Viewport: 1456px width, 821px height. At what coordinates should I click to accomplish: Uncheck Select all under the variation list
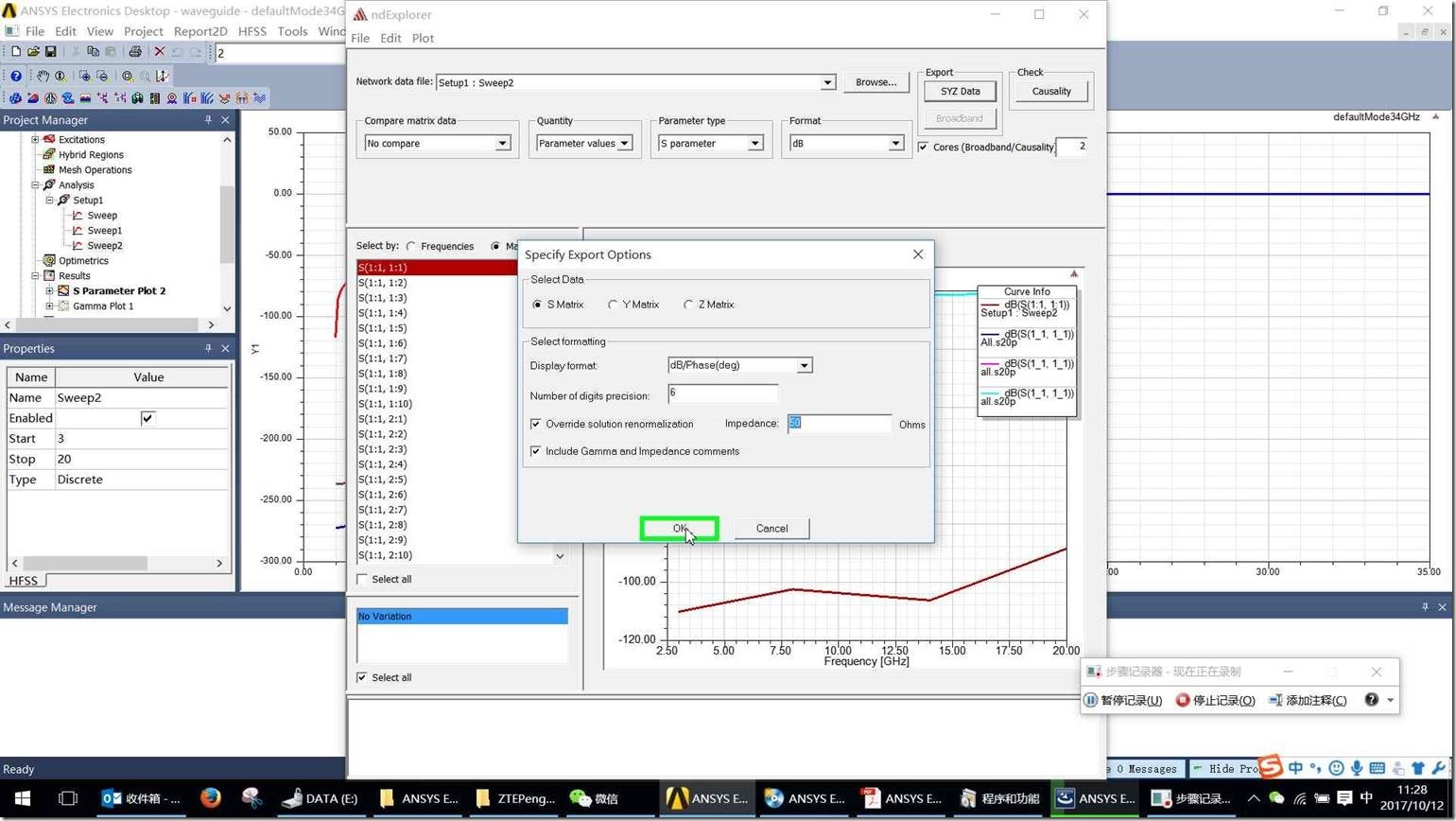pos(362,677)
